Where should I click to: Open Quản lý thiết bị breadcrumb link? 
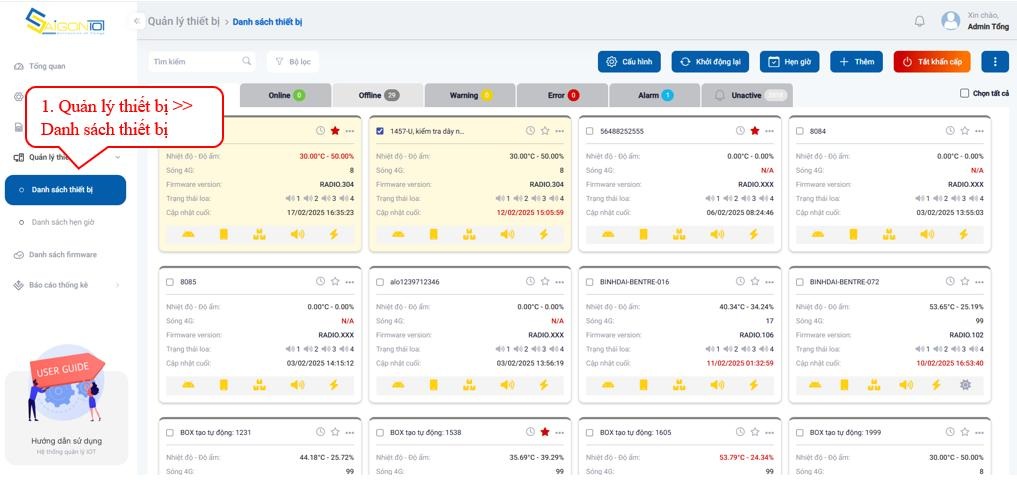point(184,21)
